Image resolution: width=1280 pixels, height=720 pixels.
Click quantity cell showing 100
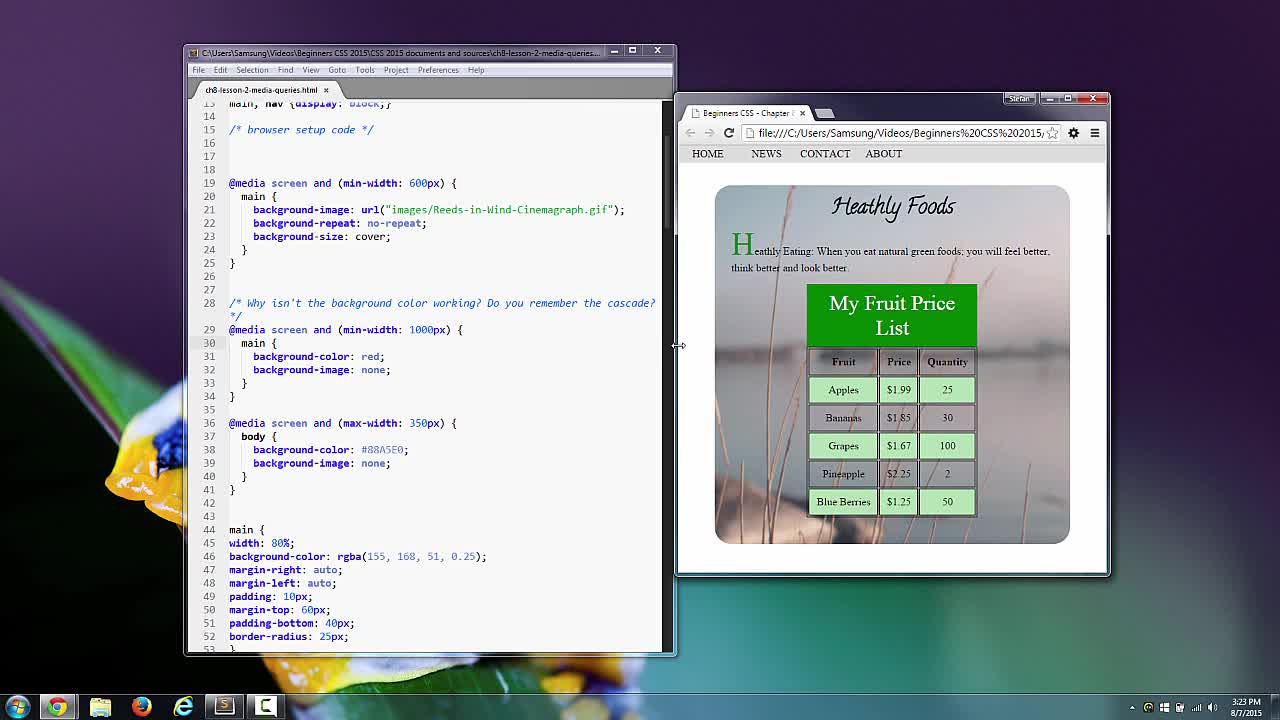[947, 446]
